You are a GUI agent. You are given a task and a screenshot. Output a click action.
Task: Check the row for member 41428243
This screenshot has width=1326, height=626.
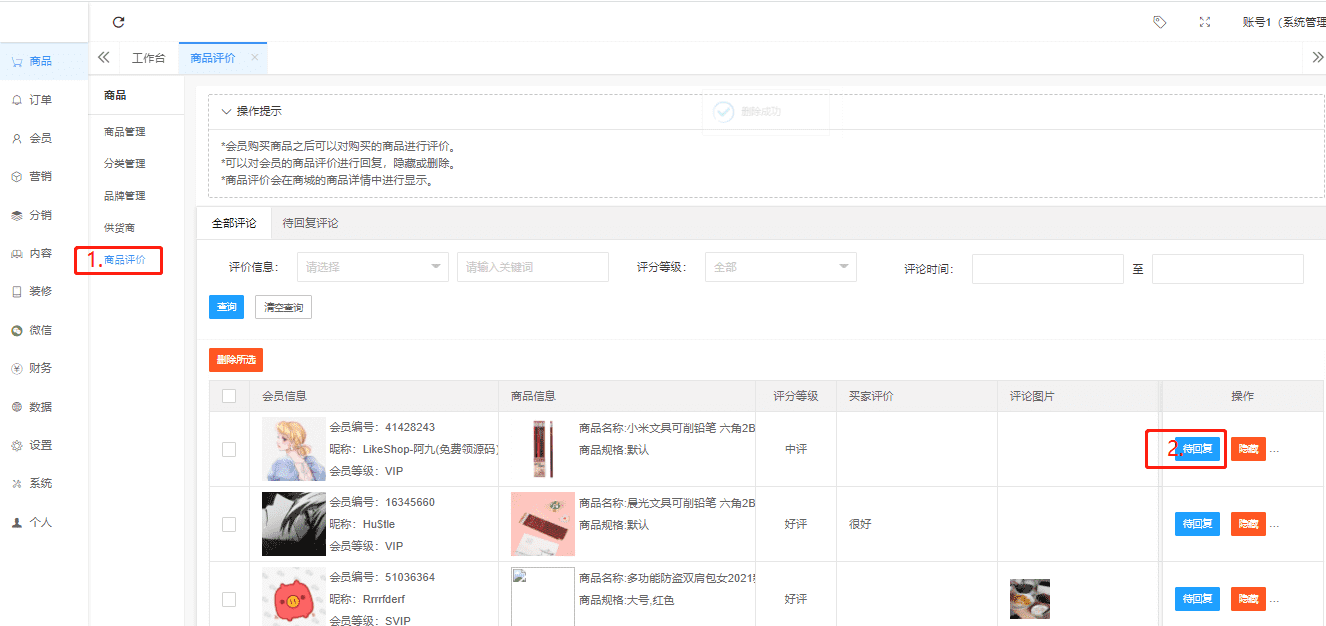pyautogui.click(x=229, y=449)
